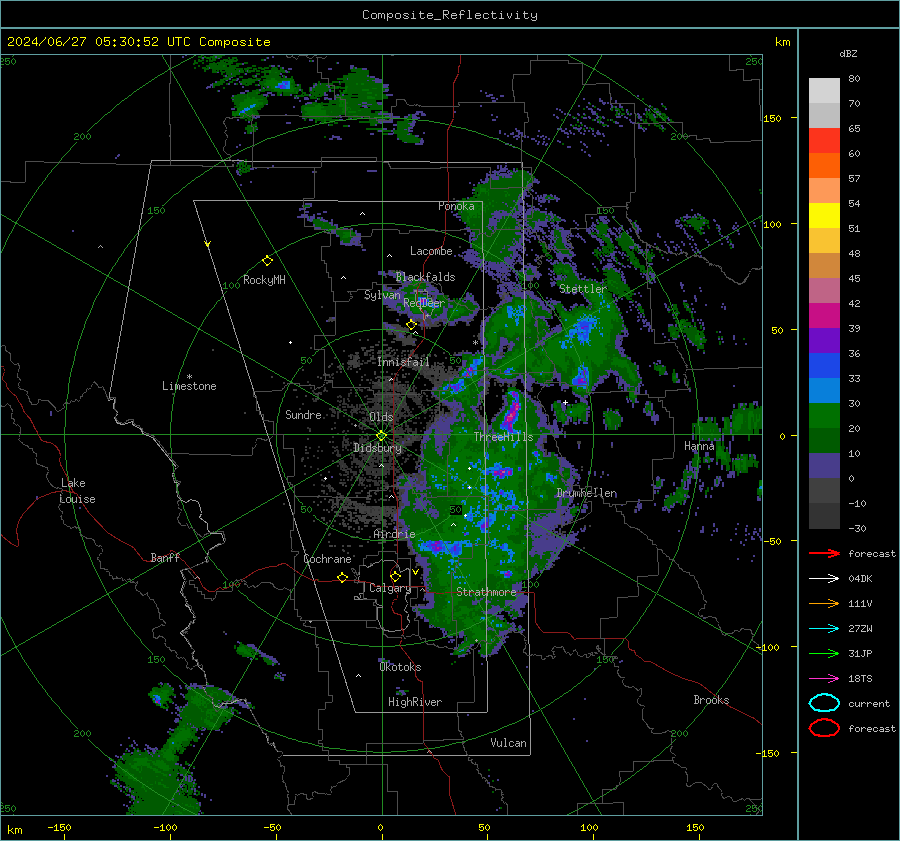Click the Limestone label
This screenshot has height=841, width=900.
tap(189, 386)
